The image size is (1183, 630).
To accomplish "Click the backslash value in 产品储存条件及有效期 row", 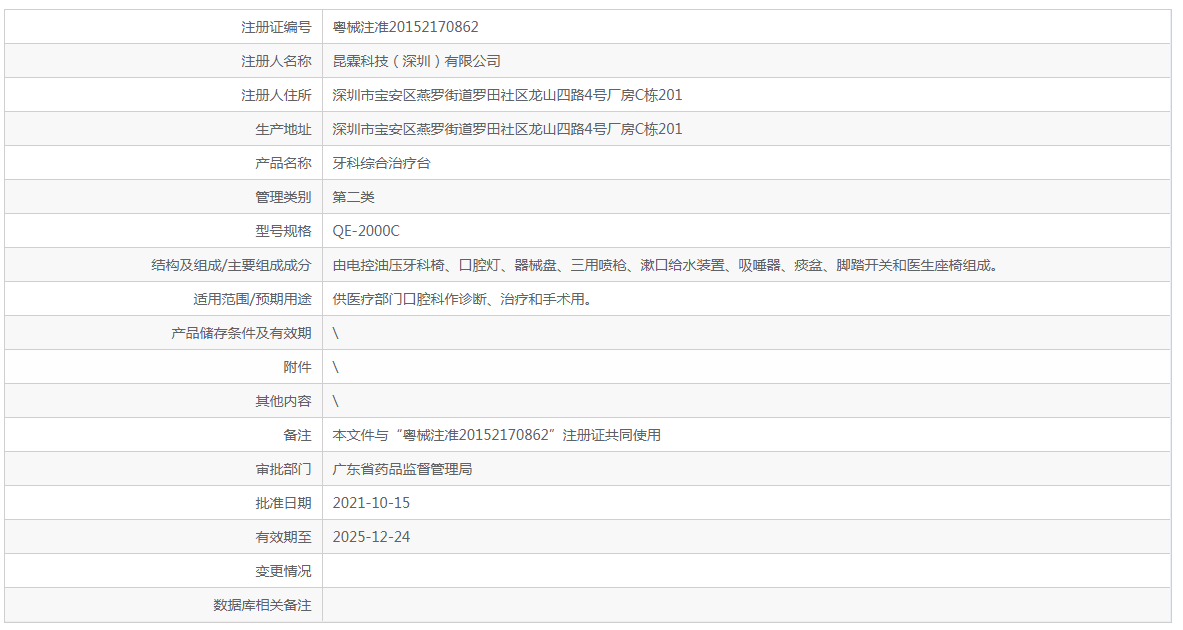I will 336,333.
